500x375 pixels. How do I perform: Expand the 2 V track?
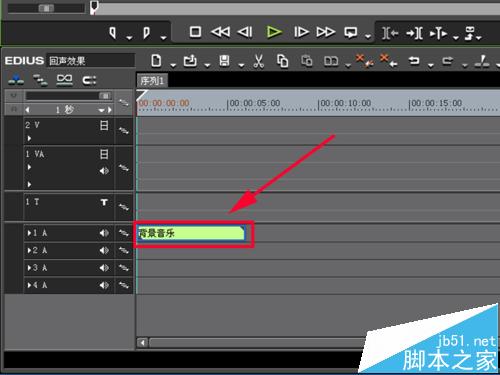[29, 138]
